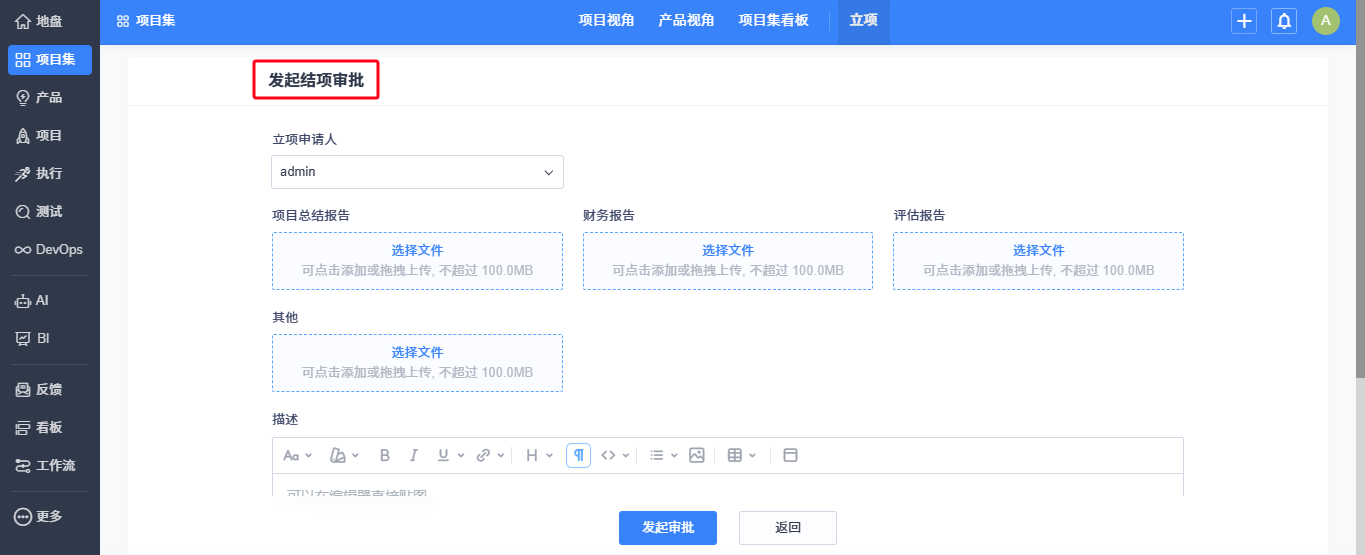
Task: Toggle the paragraph format button in editor
Action: [x=578, y=455]
